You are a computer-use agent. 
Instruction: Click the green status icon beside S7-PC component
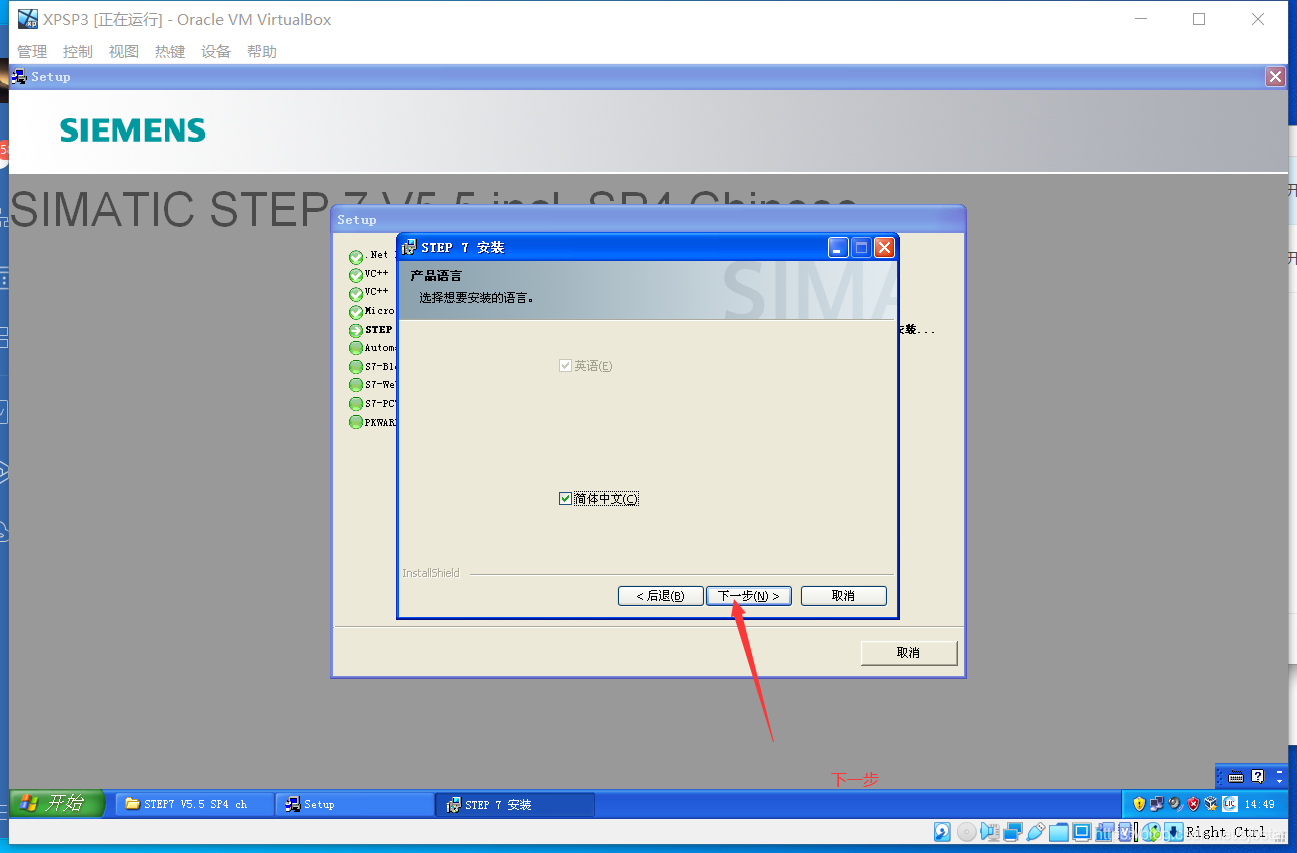click(356, 404)
